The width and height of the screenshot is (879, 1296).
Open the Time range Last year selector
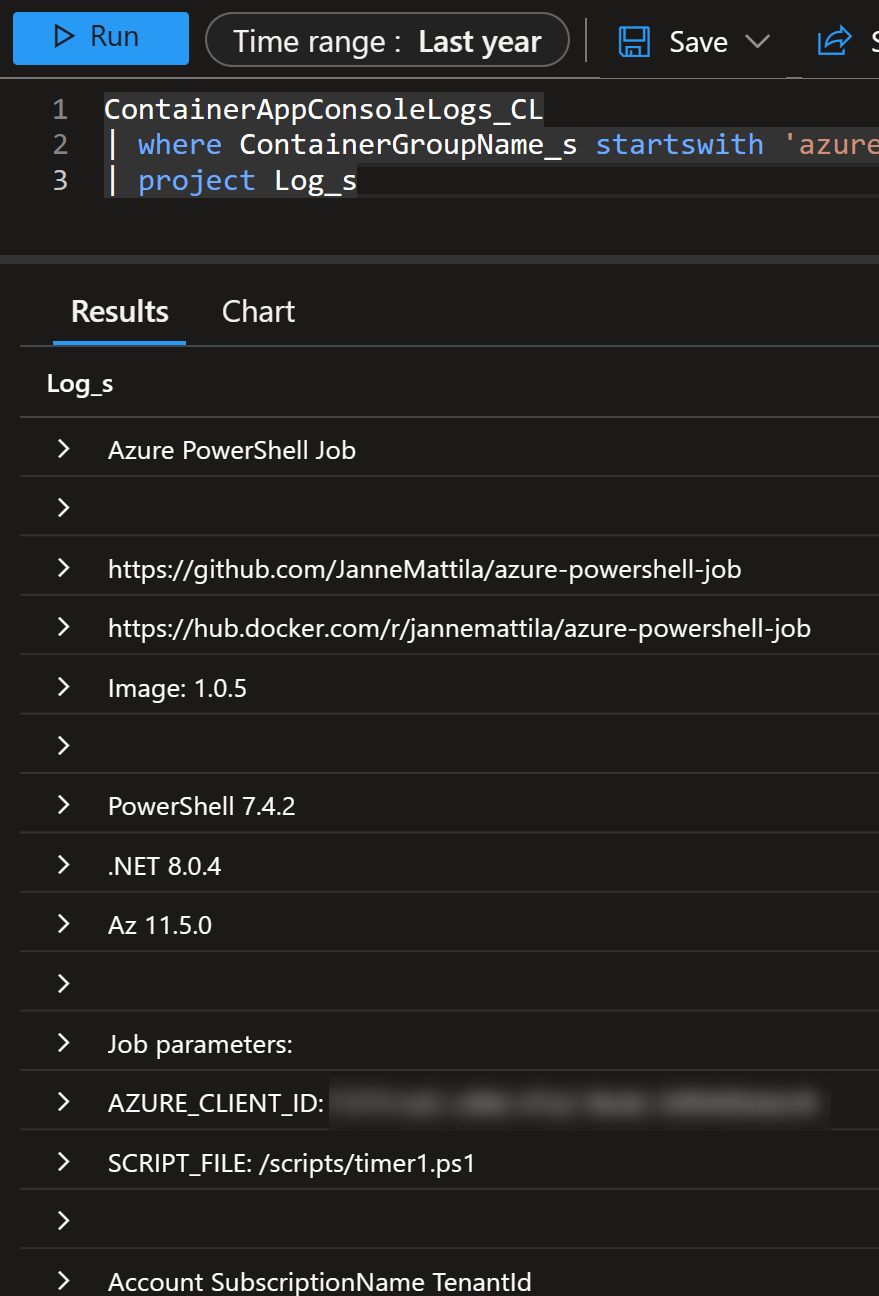387,41
